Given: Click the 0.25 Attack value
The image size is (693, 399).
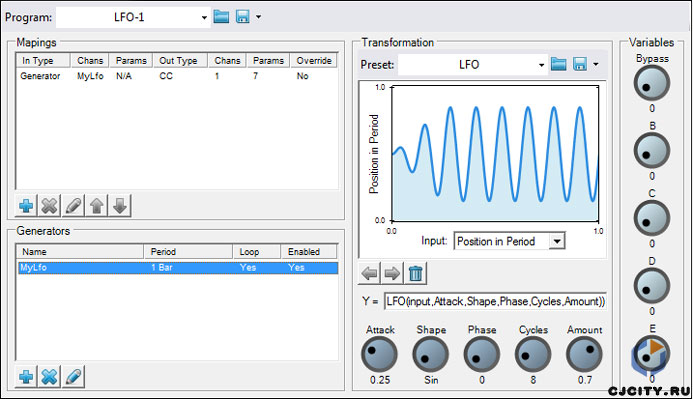Looking at the screenshot, I should (380, 380).
